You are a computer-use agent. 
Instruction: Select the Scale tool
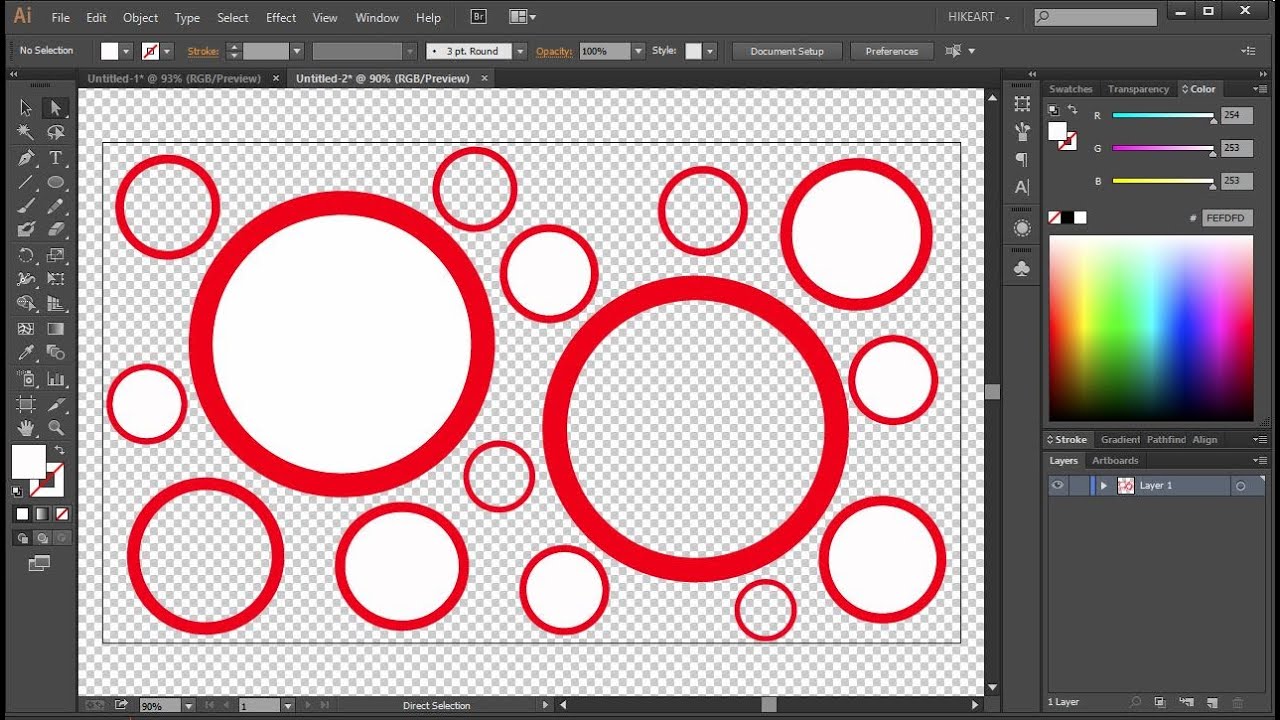(55, 256)
